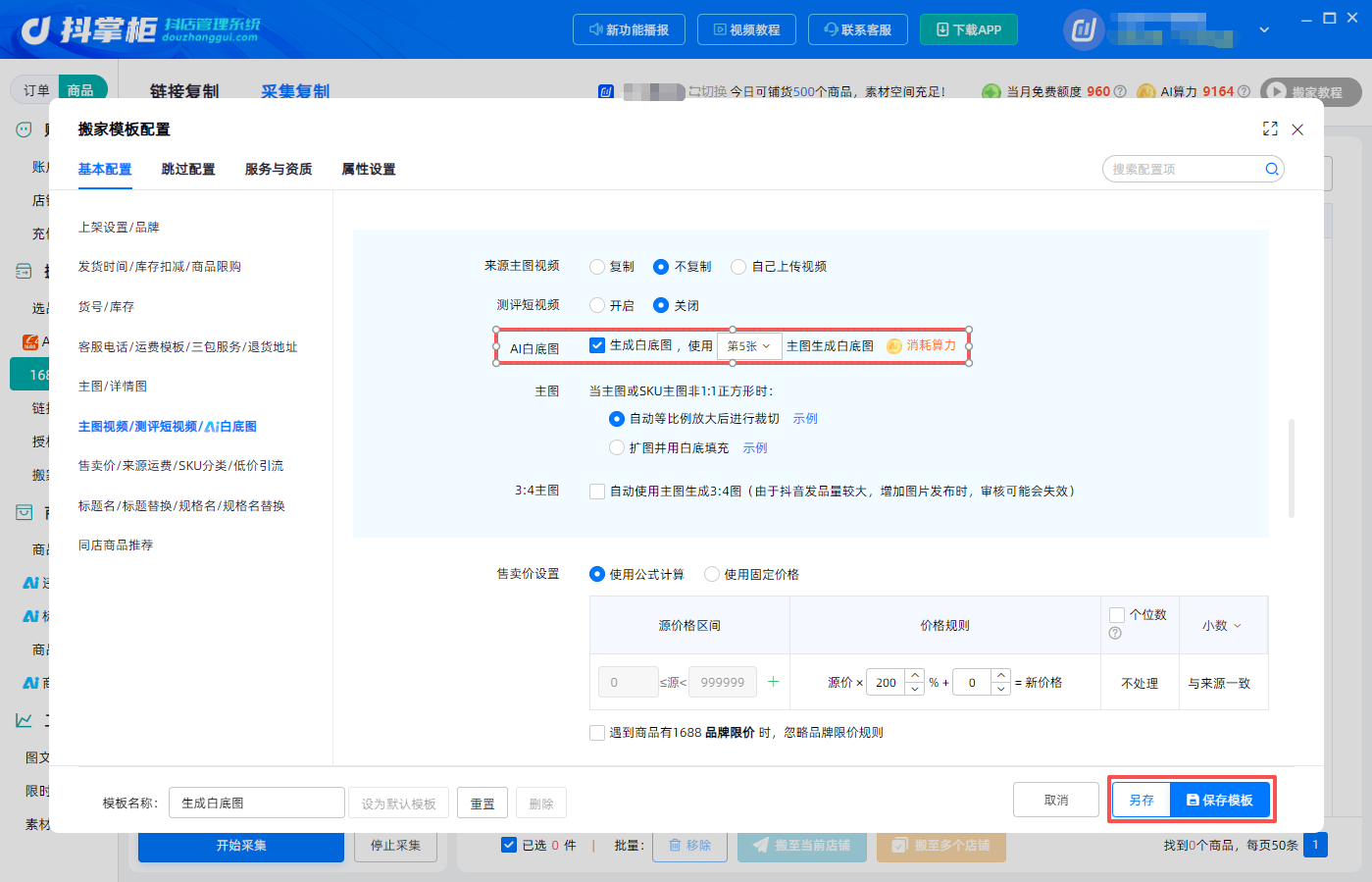Switch to the 基本配置 tab
The width and height of the screenshot is (1372, 882).
click(x=105, y=170)
